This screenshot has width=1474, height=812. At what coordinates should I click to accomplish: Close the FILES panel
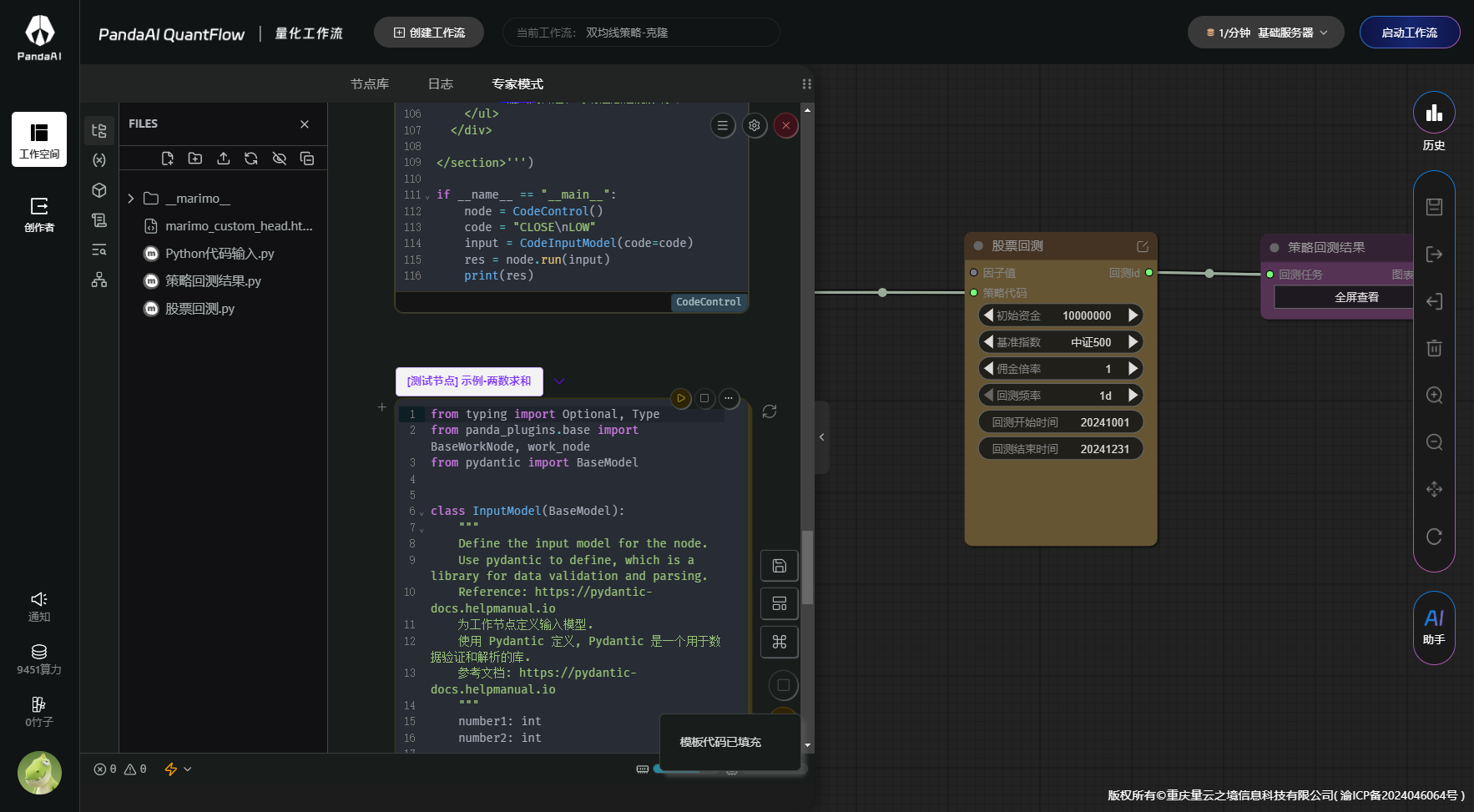point(305,124)
